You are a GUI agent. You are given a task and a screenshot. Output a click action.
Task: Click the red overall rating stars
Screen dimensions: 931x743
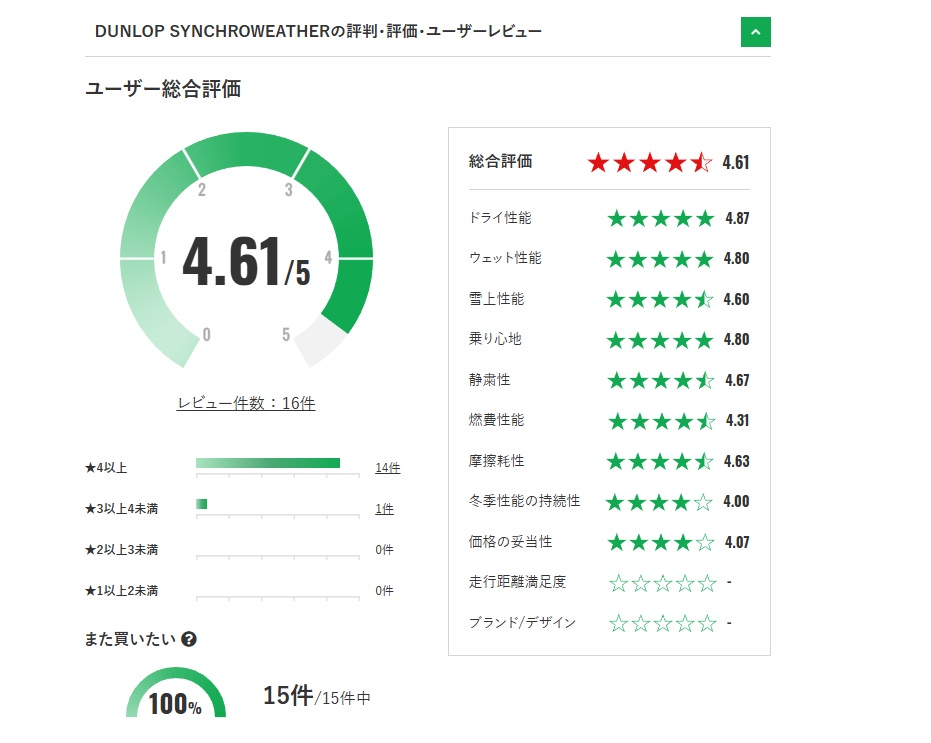[x=650, y=162]
